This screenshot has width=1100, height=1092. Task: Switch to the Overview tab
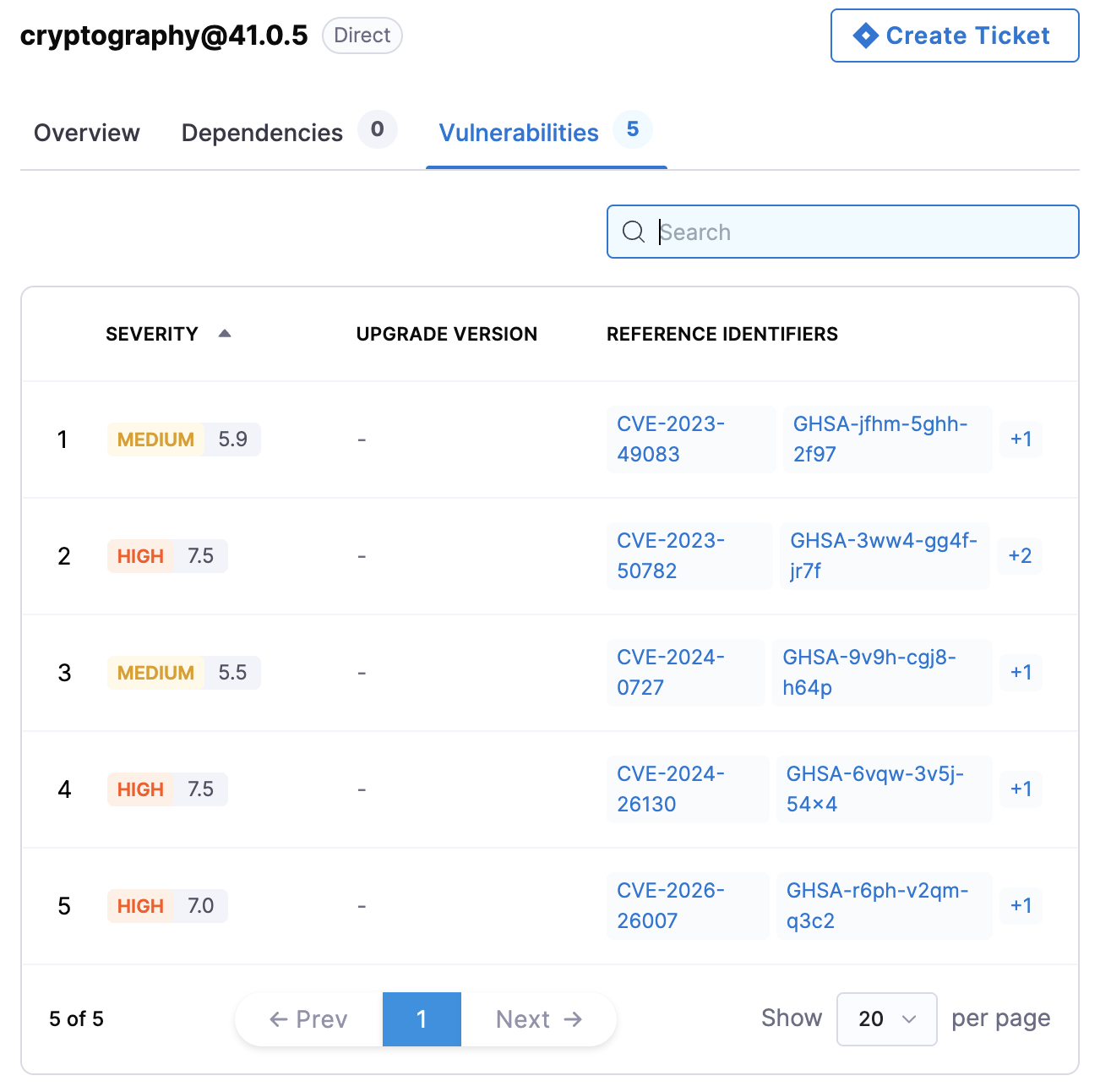86,133
